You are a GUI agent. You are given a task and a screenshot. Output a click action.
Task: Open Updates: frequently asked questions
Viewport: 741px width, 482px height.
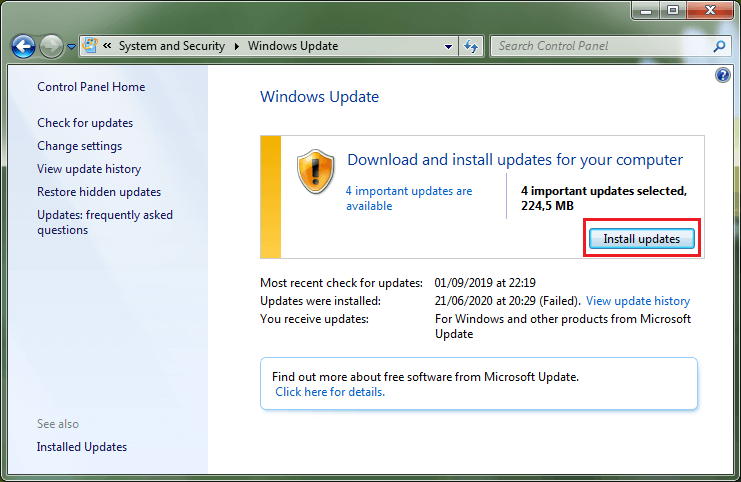coord(105,223)
